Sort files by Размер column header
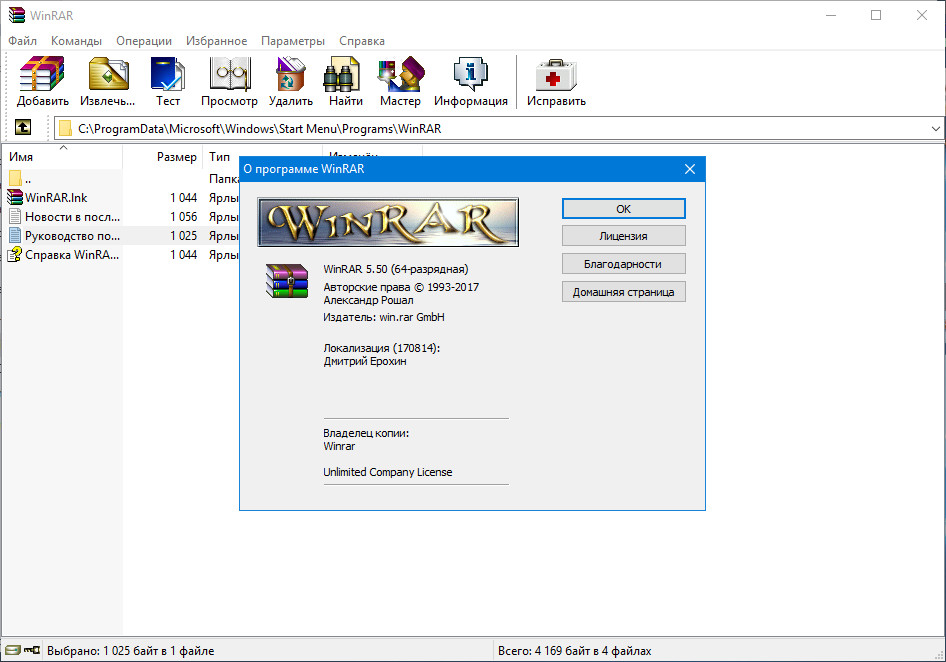Screen dimensions: 946x662 pyautogui.click(x=176, y=157)
